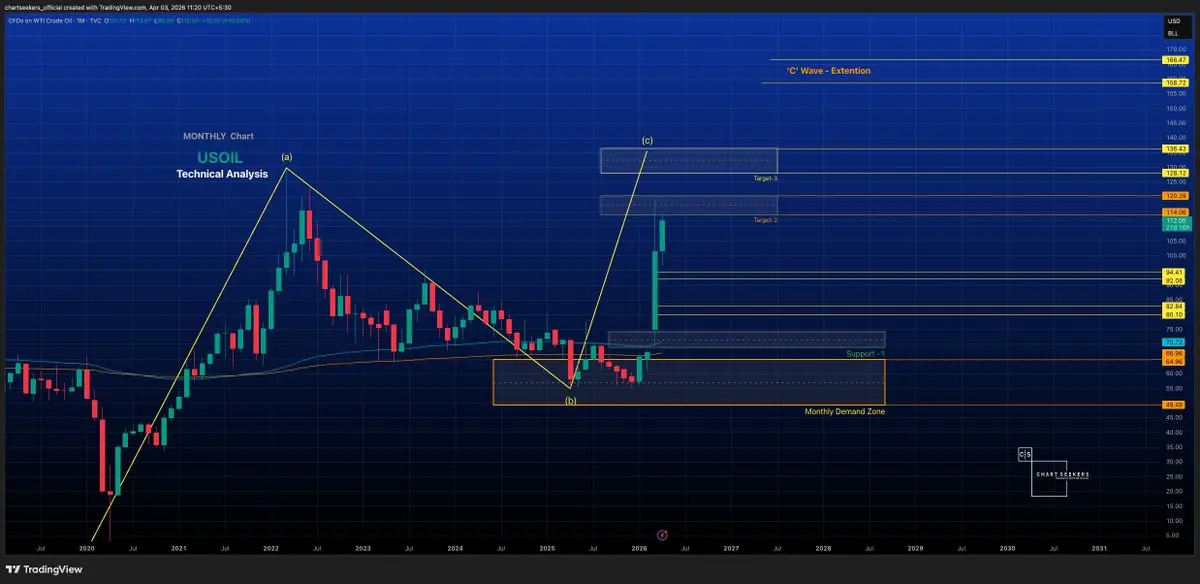Screen dimensions: 1200x584
Task: Click the 2022 label on time axis
Action: [271, 549]
